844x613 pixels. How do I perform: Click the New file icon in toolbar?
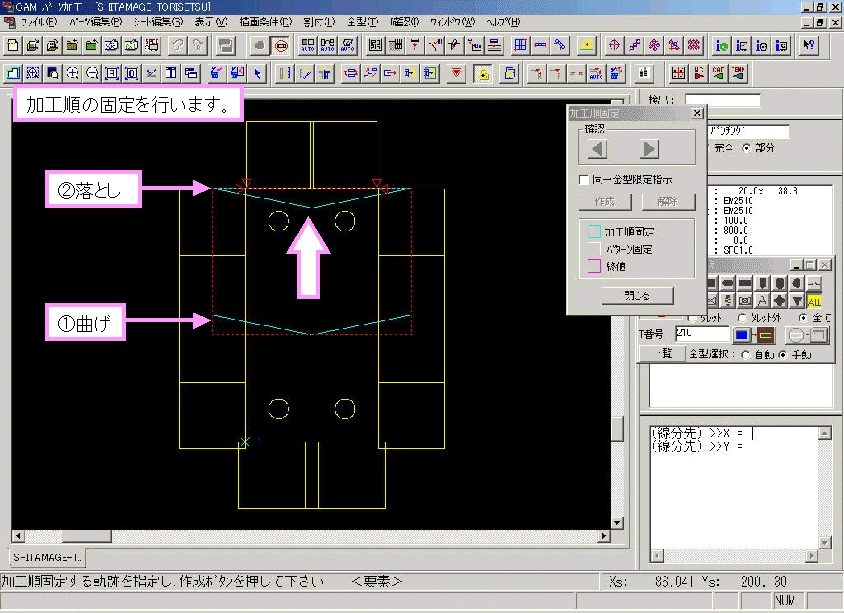[x=13, y=46]
